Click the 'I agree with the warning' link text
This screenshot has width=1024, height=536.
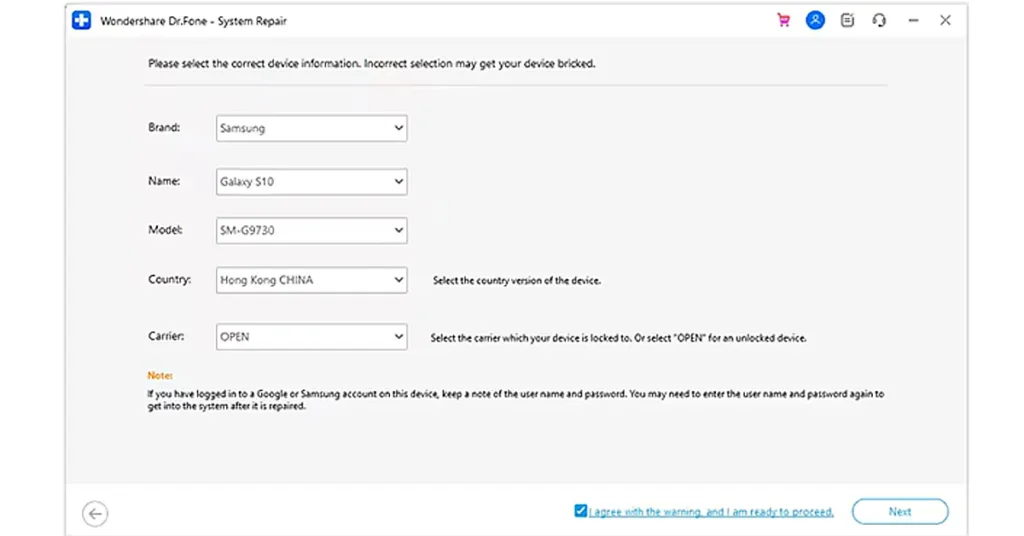(x=711, y=512)
